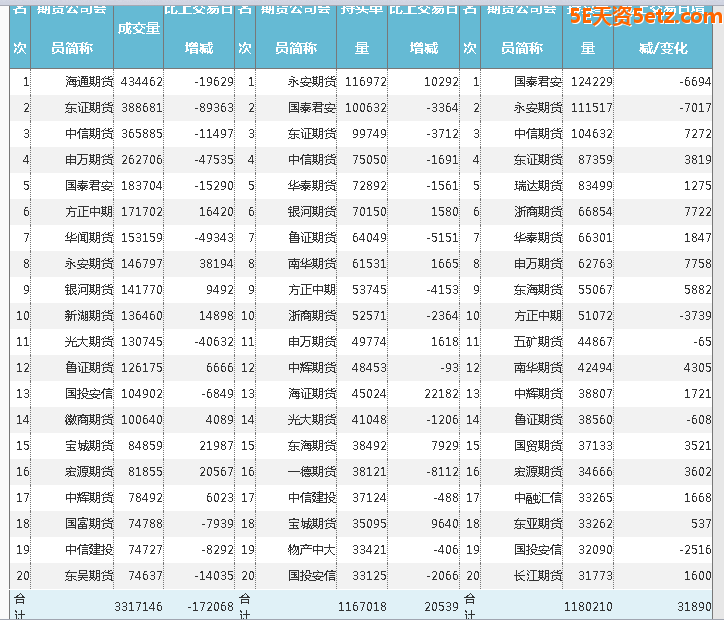This screenshot has width=724, height=620.
Task: Click the value 116972 for 永安期货
Action: [x=364, y=82]
